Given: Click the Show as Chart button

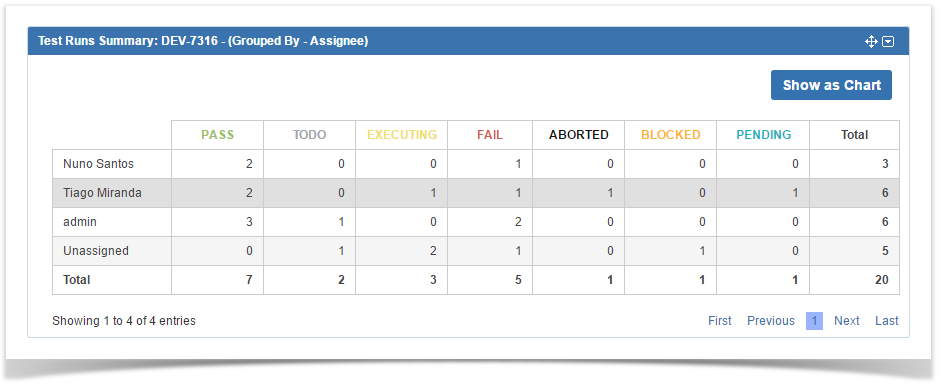Looking at the screenshot, I should [x=831, y=85].
